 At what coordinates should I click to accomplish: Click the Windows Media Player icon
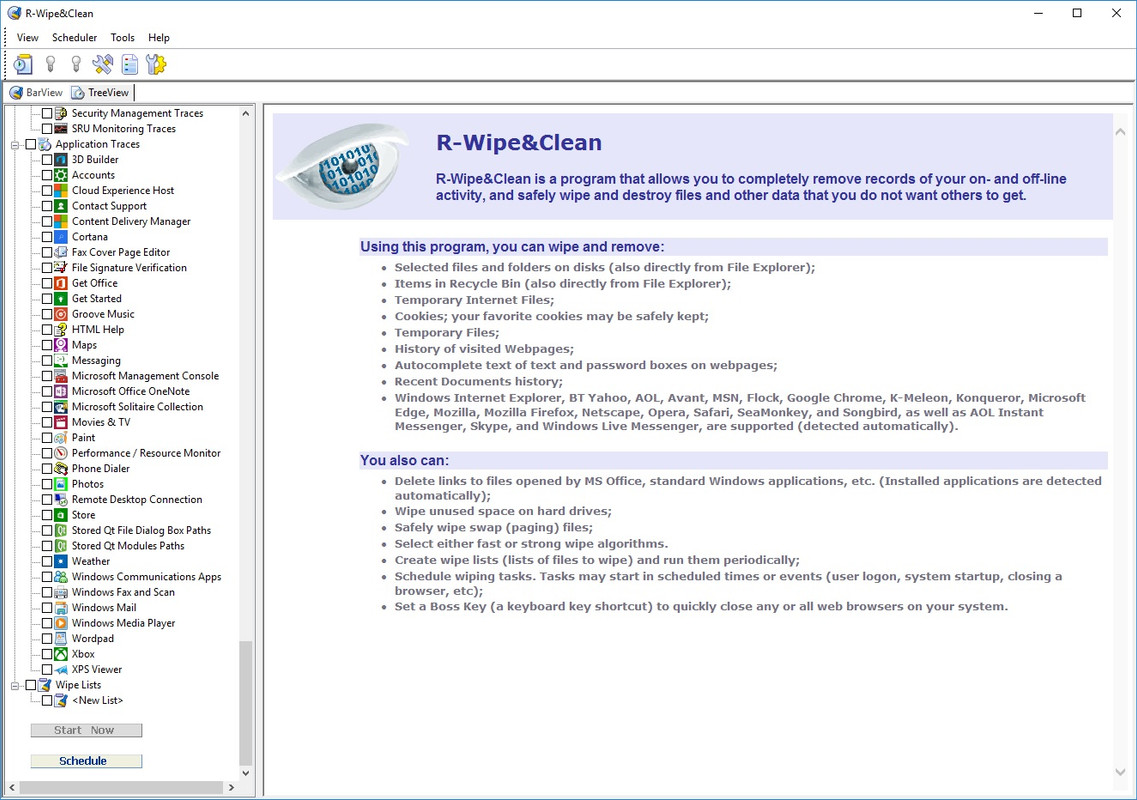click(62, 623)
